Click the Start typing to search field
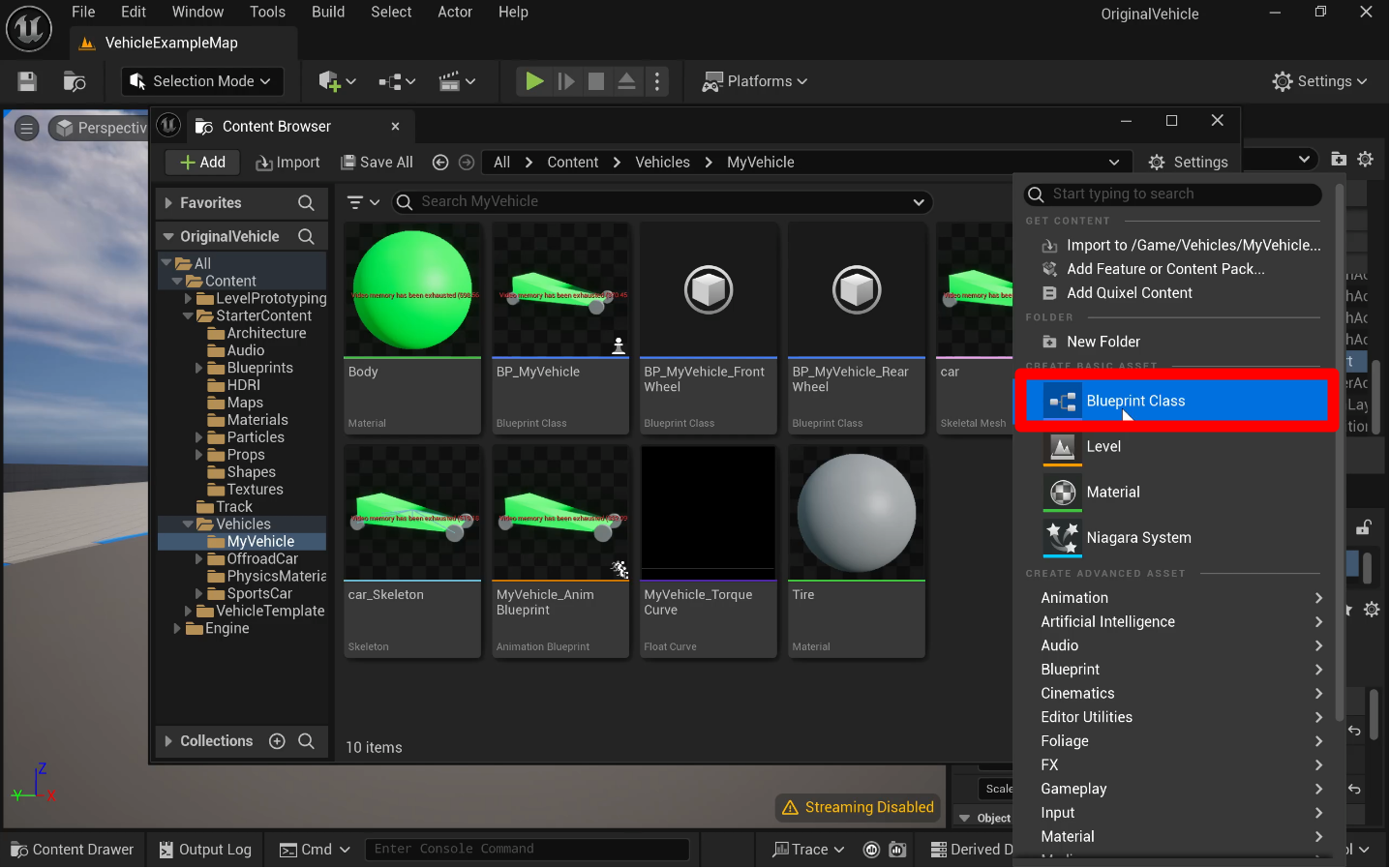The height and width of the screenshot is (868, 1390). [x=1173, y=195]
